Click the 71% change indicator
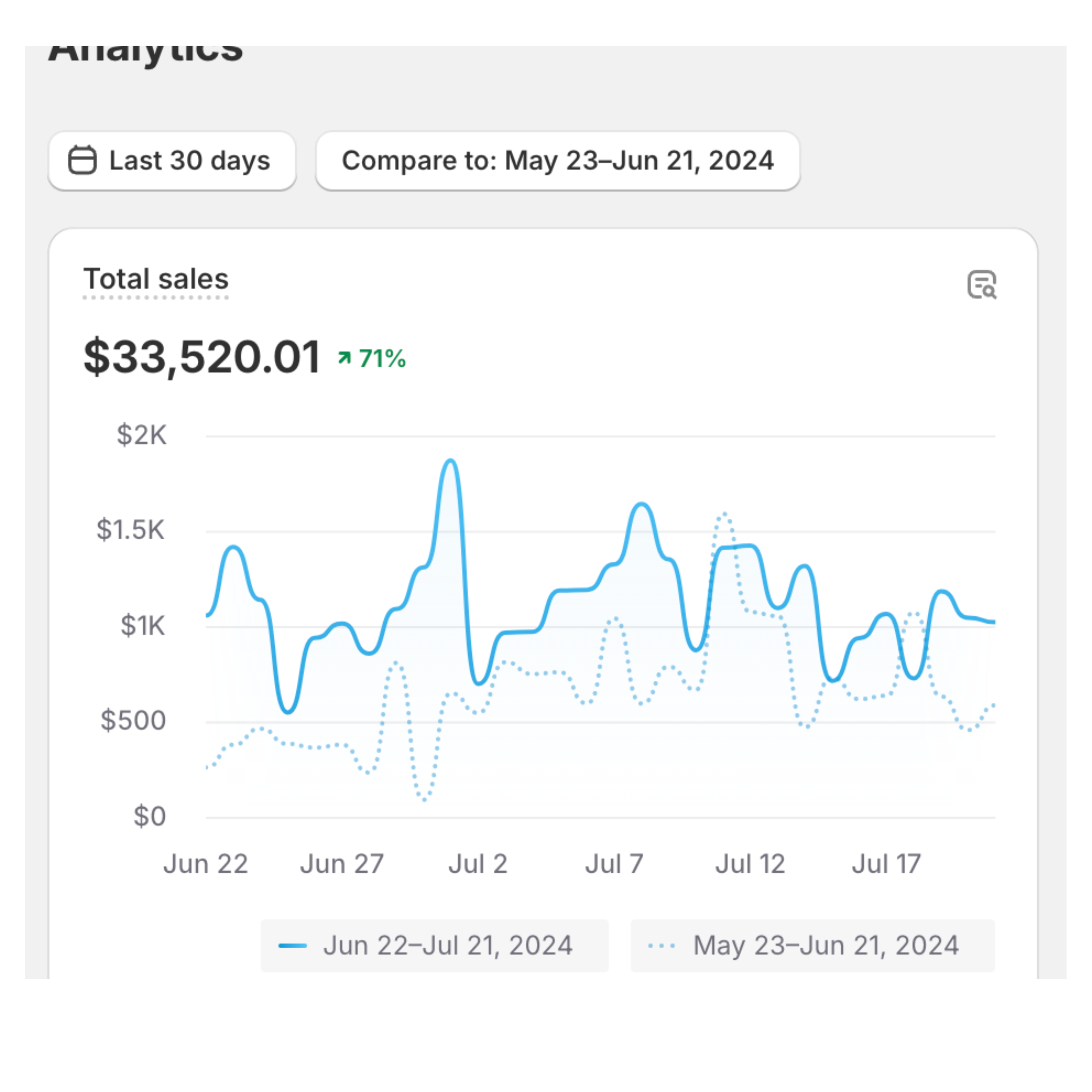The width and height of the screenshot is (1092, 1092). (382, 358)
